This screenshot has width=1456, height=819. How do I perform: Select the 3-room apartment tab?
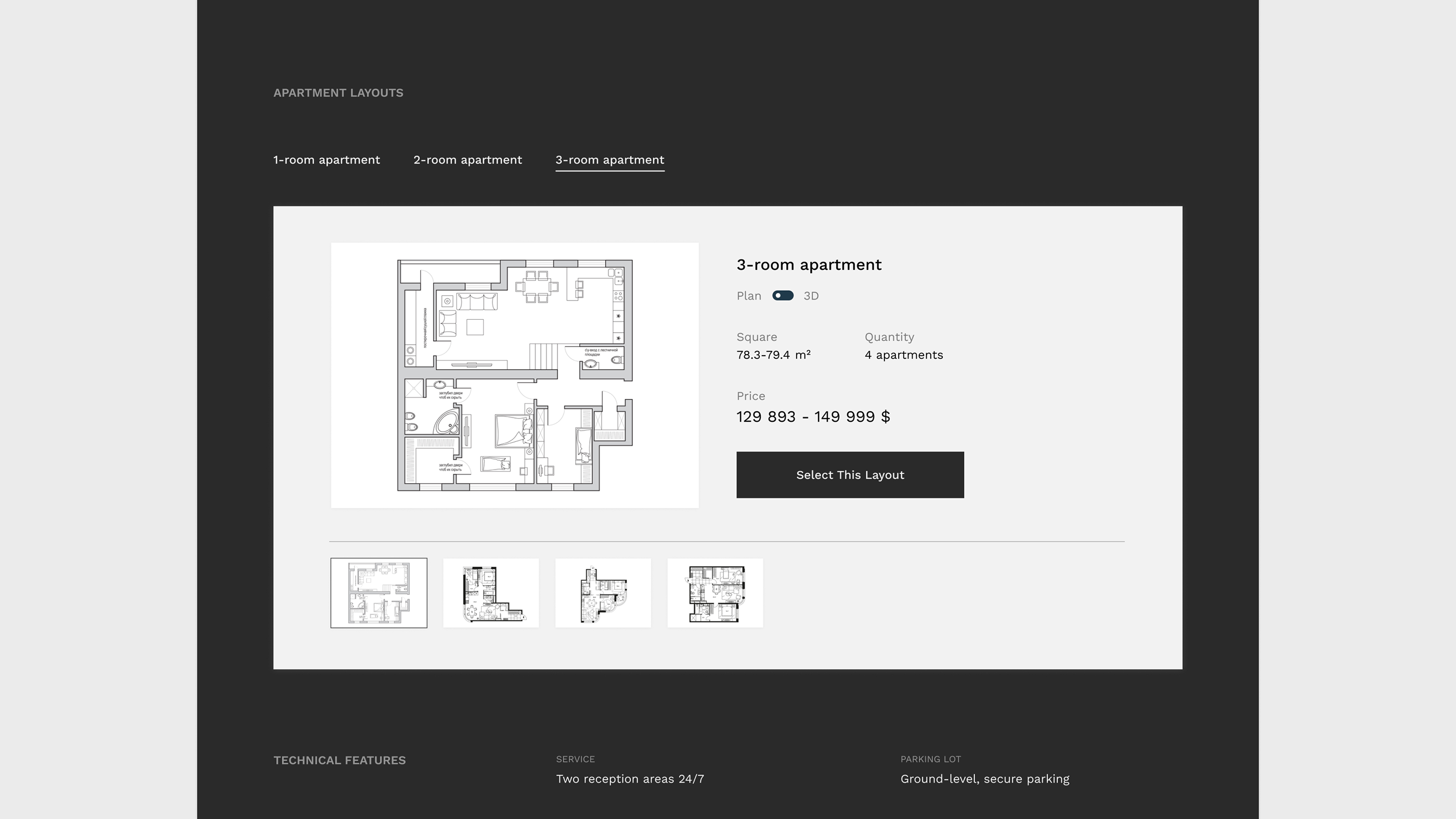click(x=609, y=160)
